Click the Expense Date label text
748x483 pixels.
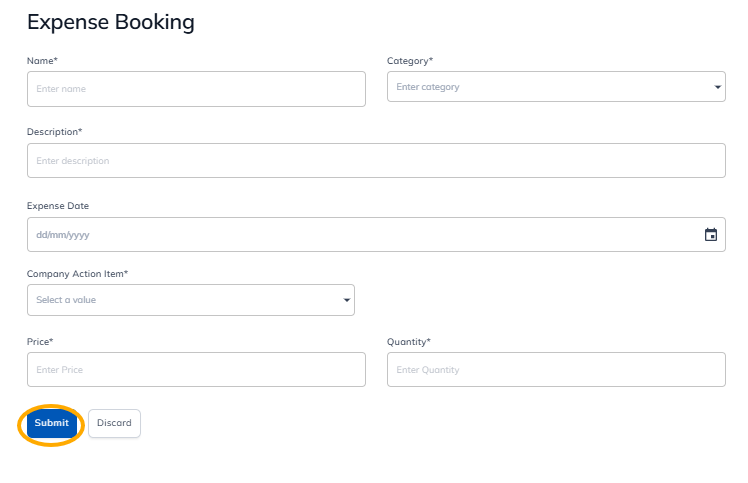coord(58,206)
